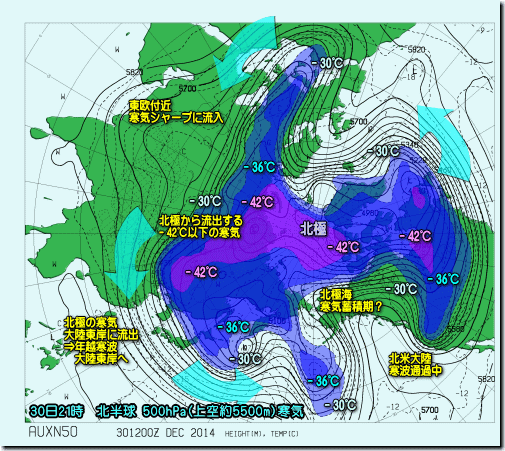
Task: Select the -36℃ label directly above bottommost -30℃
Action: pyautogui.click(x=323, y=381)
